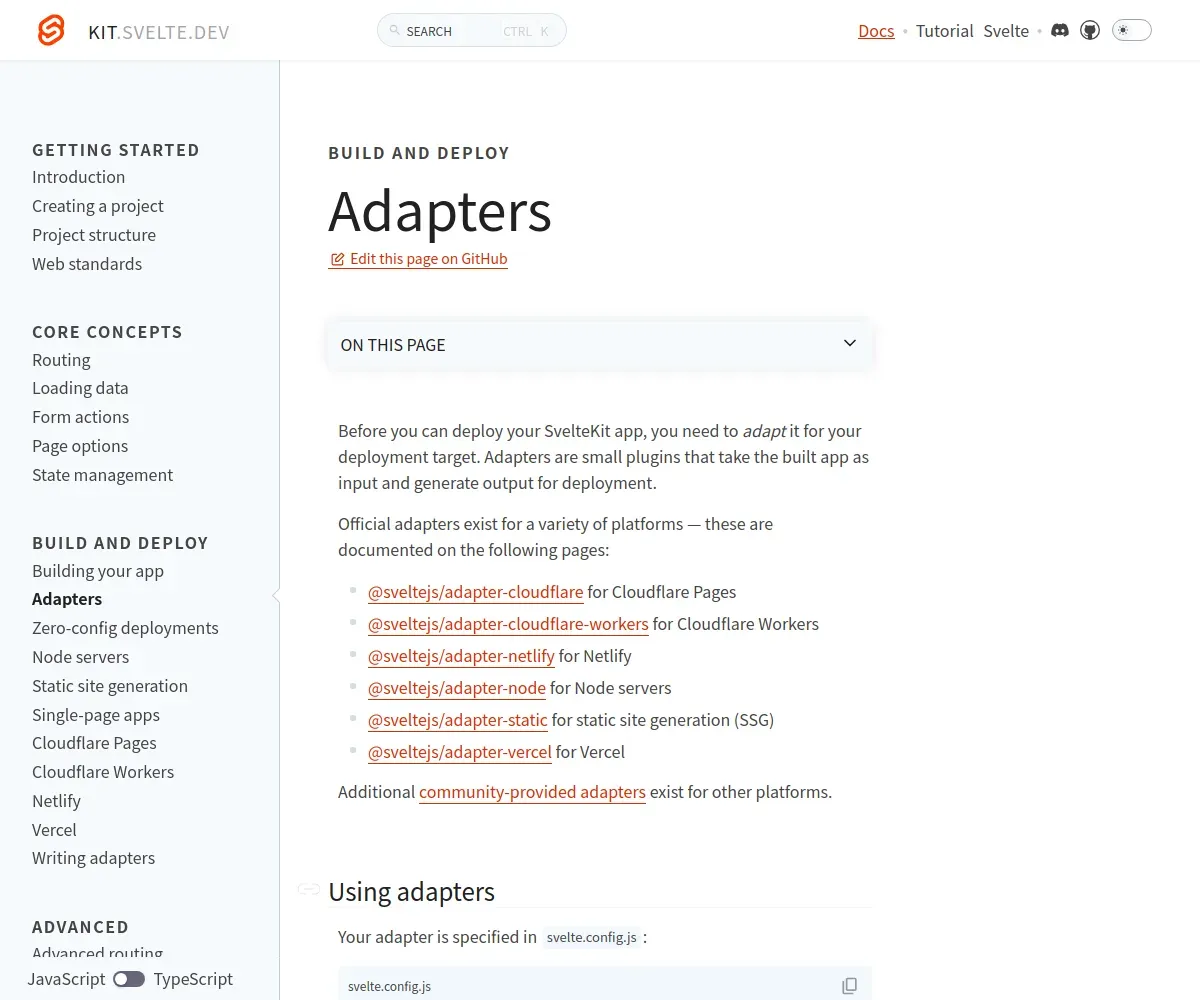Open Form actions in sidebar
This screenshot has width=1200, height=1000.
coord(80,417)
